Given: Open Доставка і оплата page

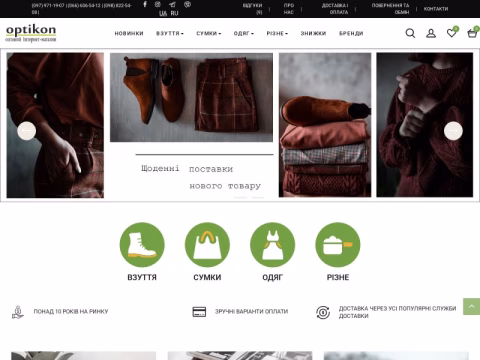Looking at the screenshot, I should [335, 9].
